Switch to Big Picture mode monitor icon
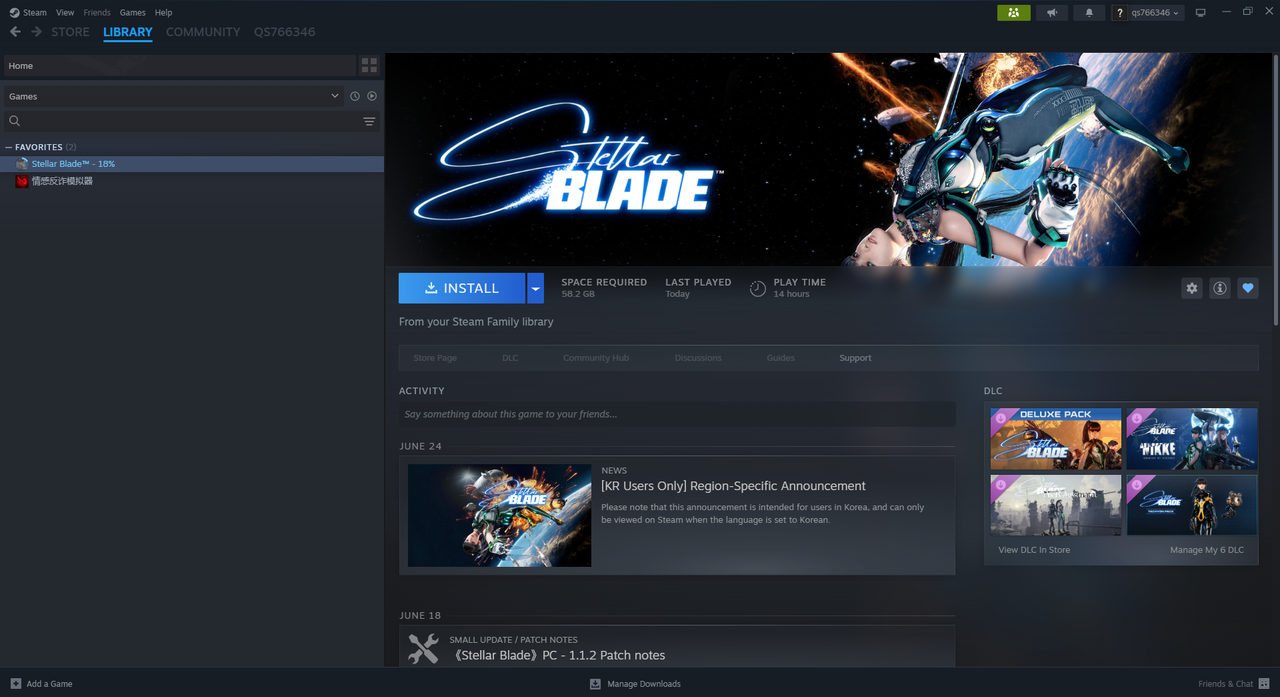 coord(1201,13)
